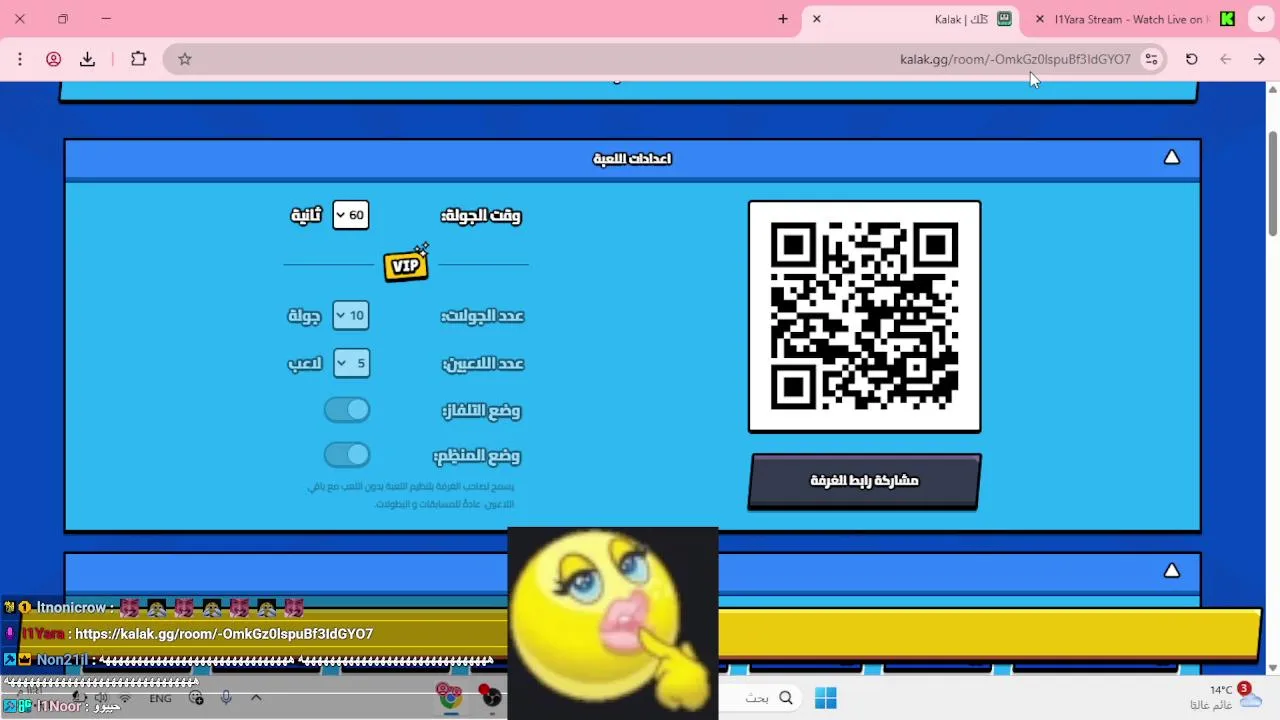Switch ENG language indicator
Image resolution: width=1280 pixels, height=720 pixels.
pyautogui.click(x=160, y=698)
